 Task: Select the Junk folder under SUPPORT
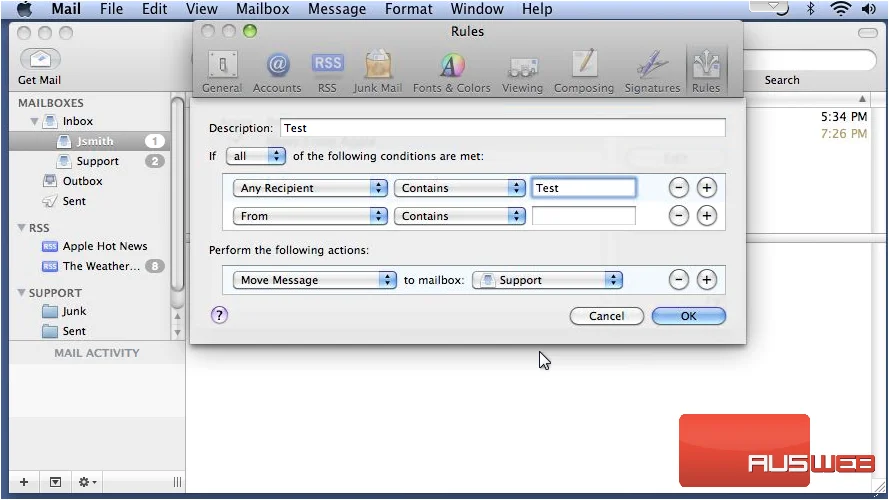90,311
